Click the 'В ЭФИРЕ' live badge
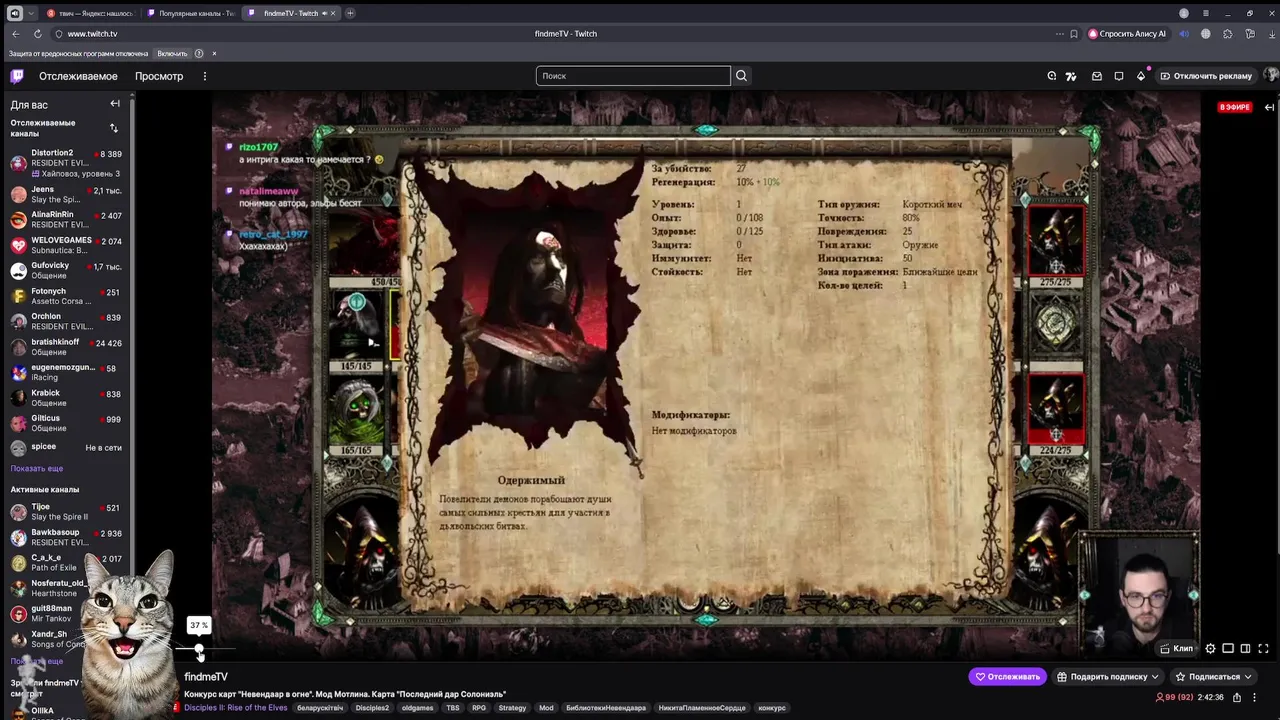The image size is (1280, 720). 1234,107
